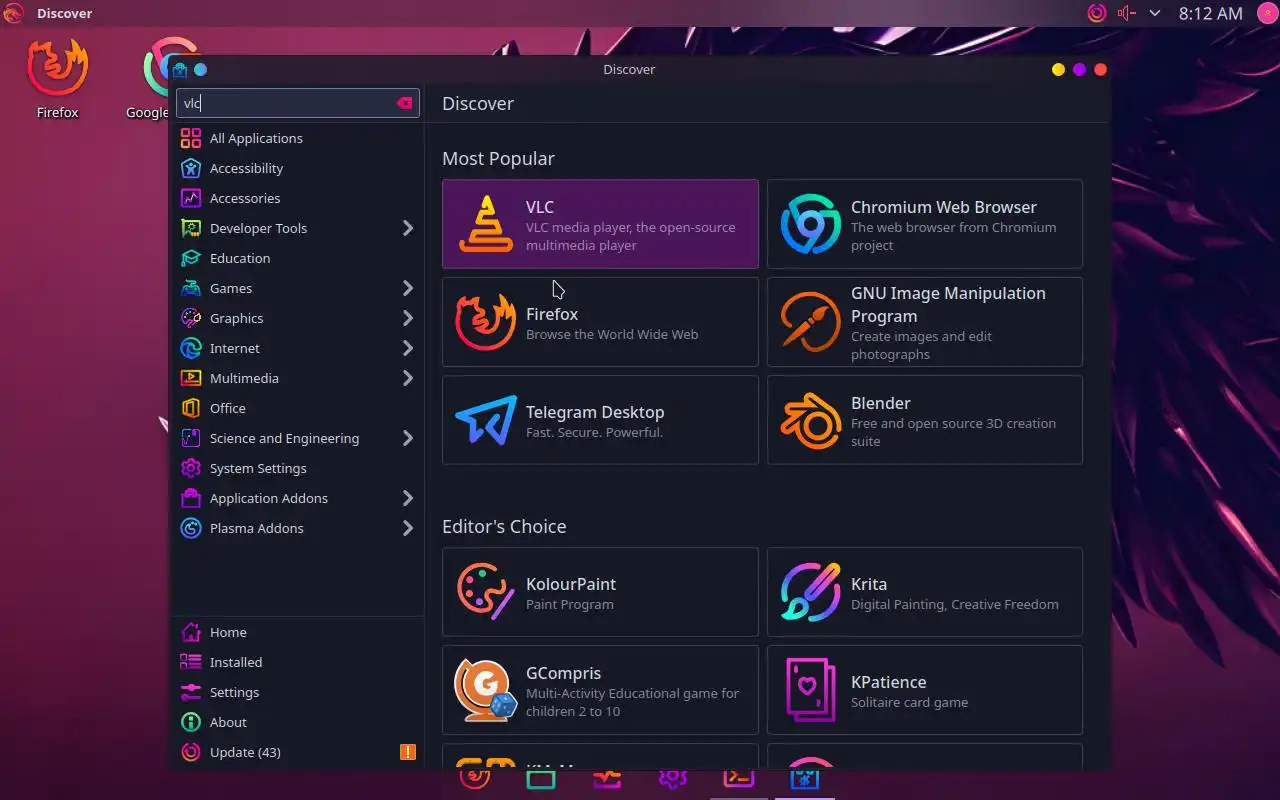Image resolution: width=1280 pixels, height=800 pixels.
Task: Expand the Internet subcategories arrow
Action: [407, 348]
